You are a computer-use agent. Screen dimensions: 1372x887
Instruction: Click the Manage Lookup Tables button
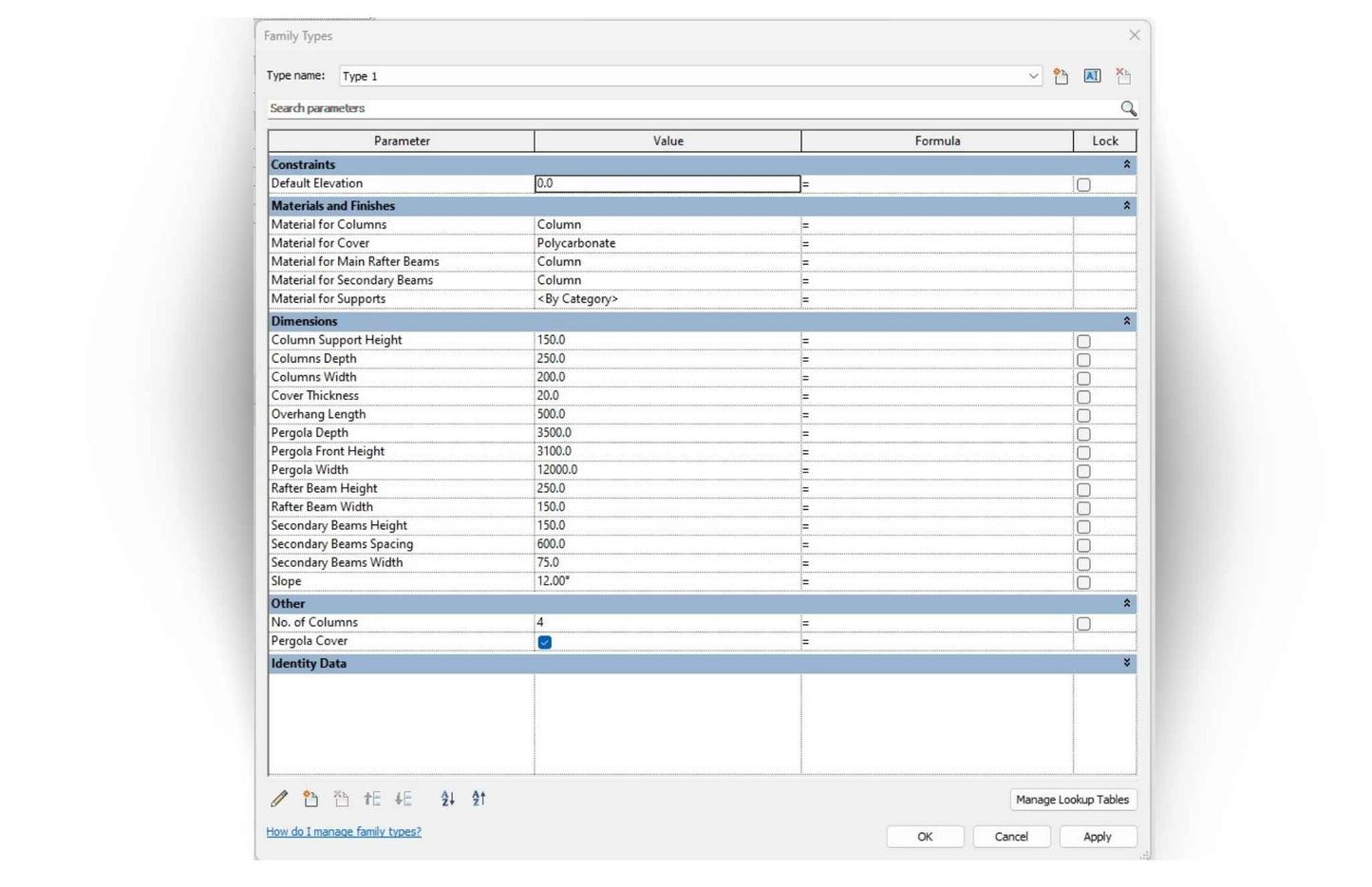(x=1072, y=800)
